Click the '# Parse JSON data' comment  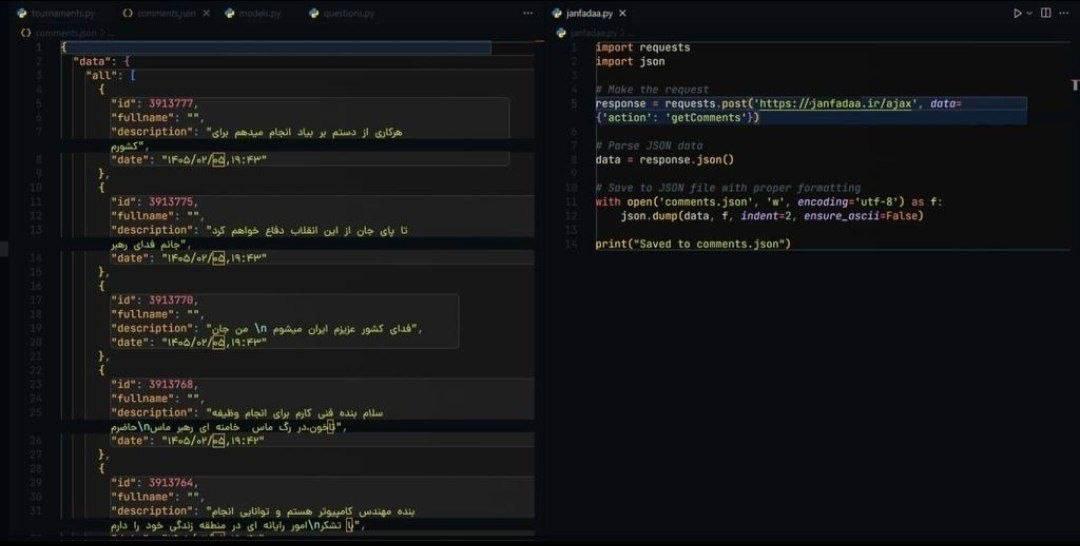point(649,146)
